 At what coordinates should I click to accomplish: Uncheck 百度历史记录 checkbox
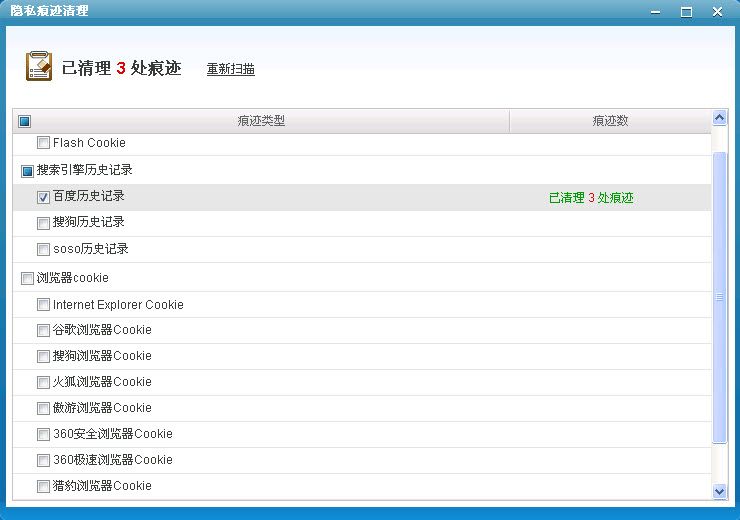tap(43, 197)
